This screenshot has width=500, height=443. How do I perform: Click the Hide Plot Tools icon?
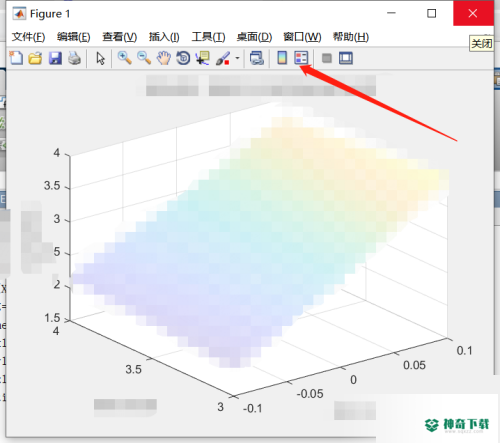(x=327, y=58)
